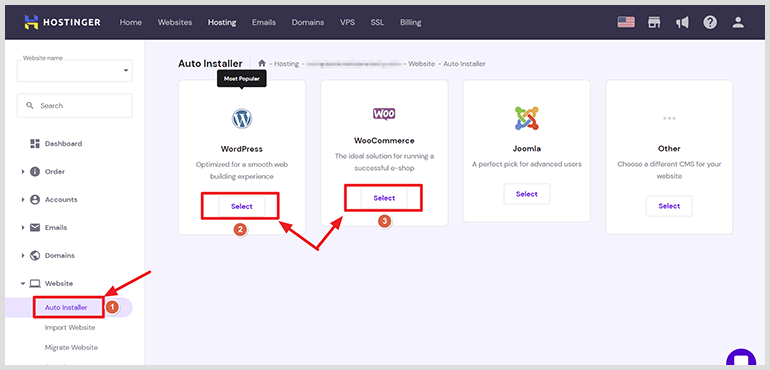Screen dimensions: 770x370
Task: Click the Auto Installer page heading
Action: [210, 63]
